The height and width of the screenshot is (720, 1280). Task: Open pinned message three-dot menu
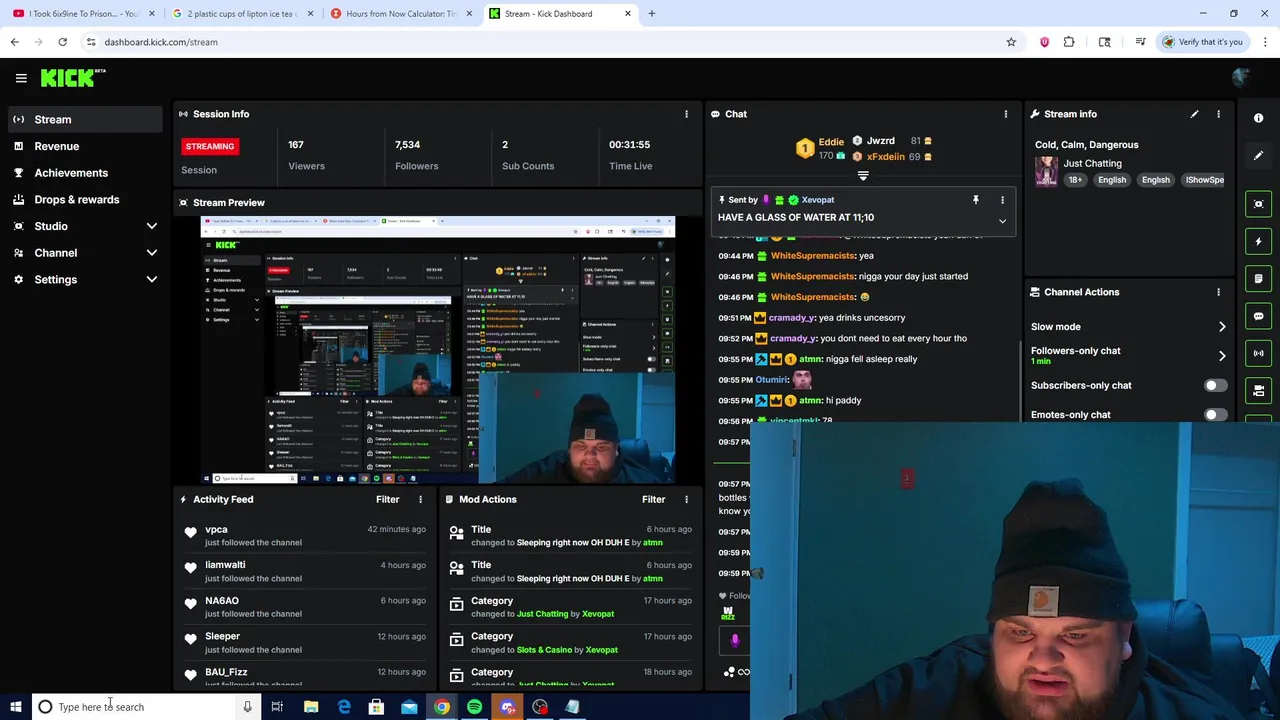pos(1002,200)
